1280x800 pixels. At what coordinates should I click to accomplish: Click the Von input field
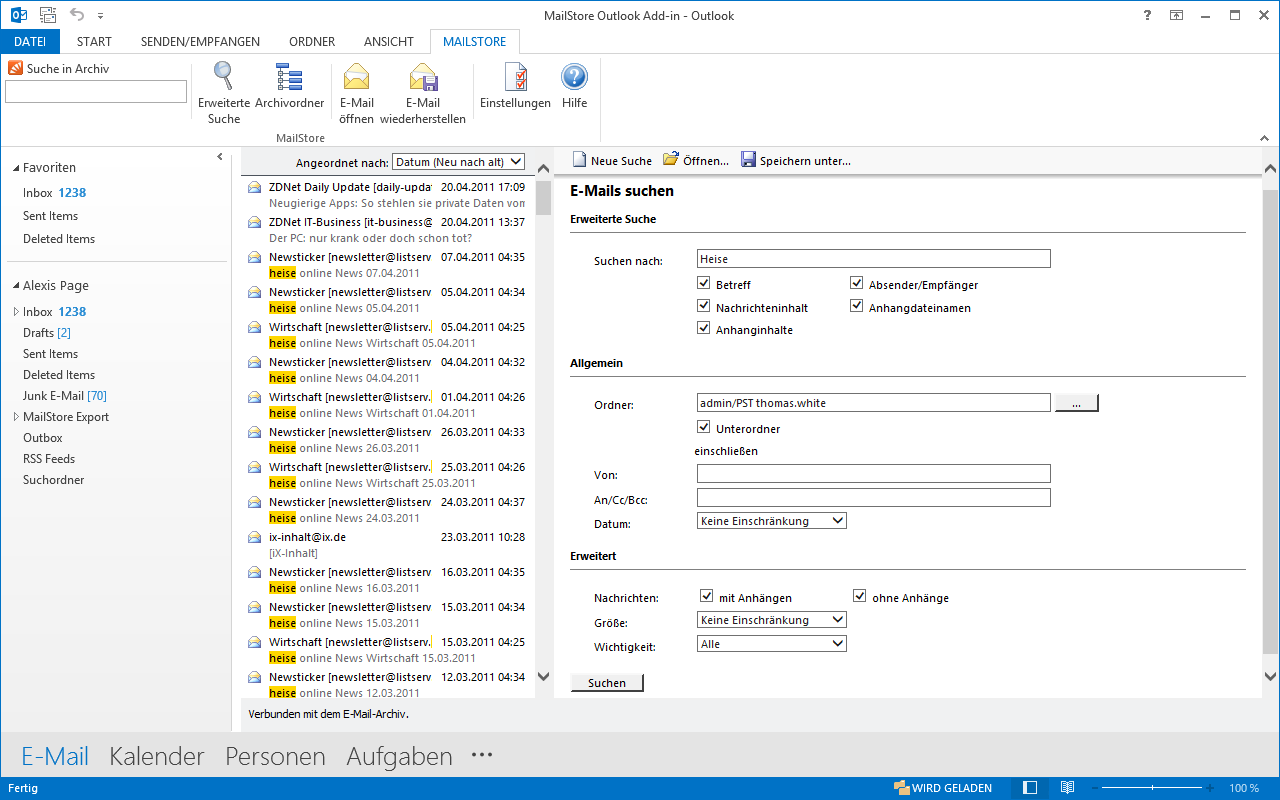coord(874,474)
